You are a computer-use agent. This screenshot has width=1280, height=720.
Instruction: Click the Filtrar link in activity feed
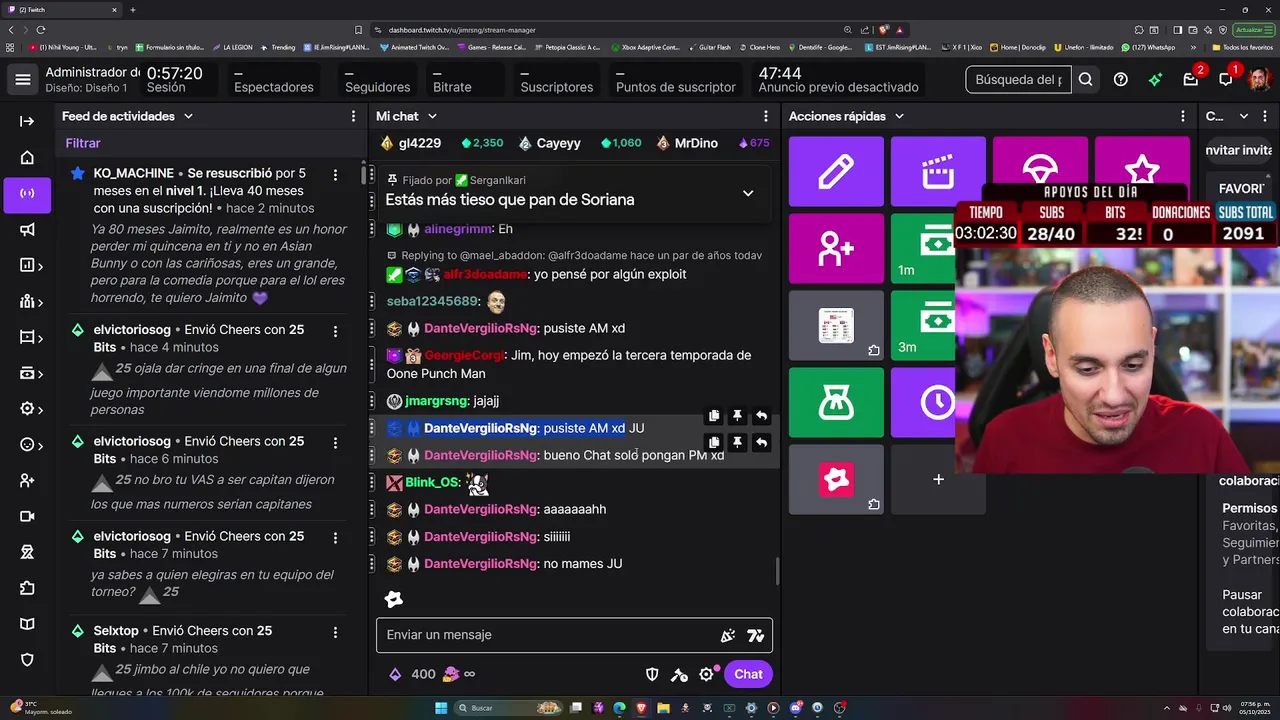tap(83, 144)
